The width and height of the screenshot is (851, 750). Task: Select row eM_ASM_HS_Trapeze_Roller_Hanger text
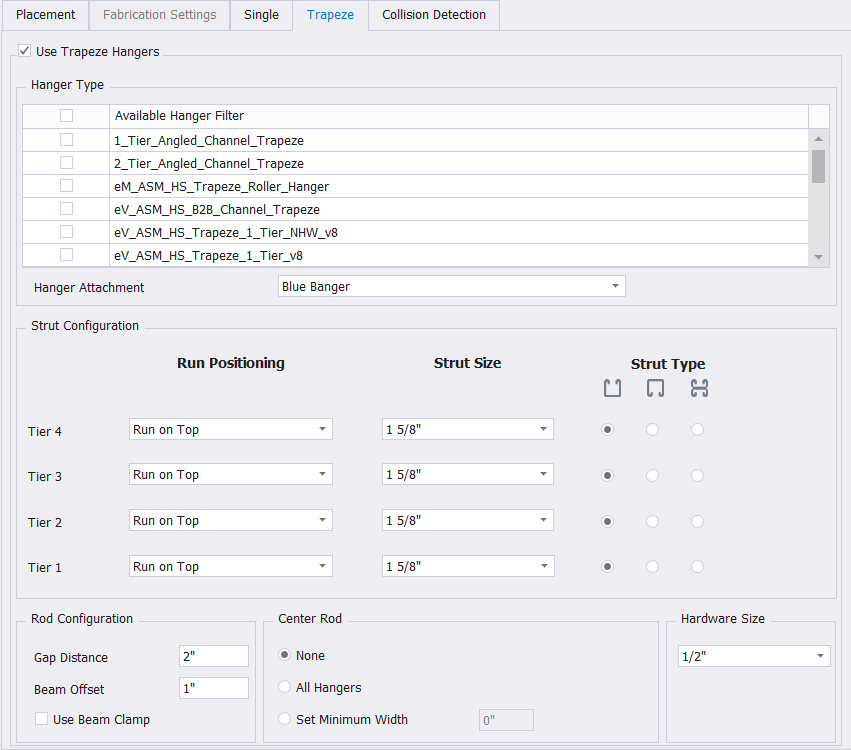(221, 187)
